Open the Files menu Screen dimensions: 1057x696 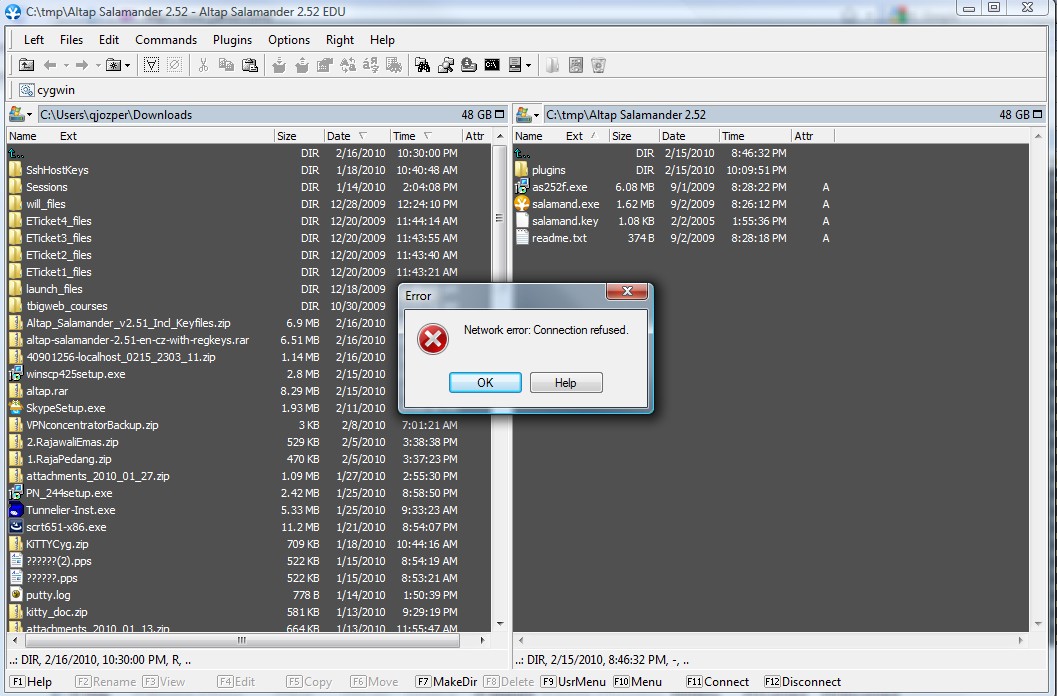(71, 40)
